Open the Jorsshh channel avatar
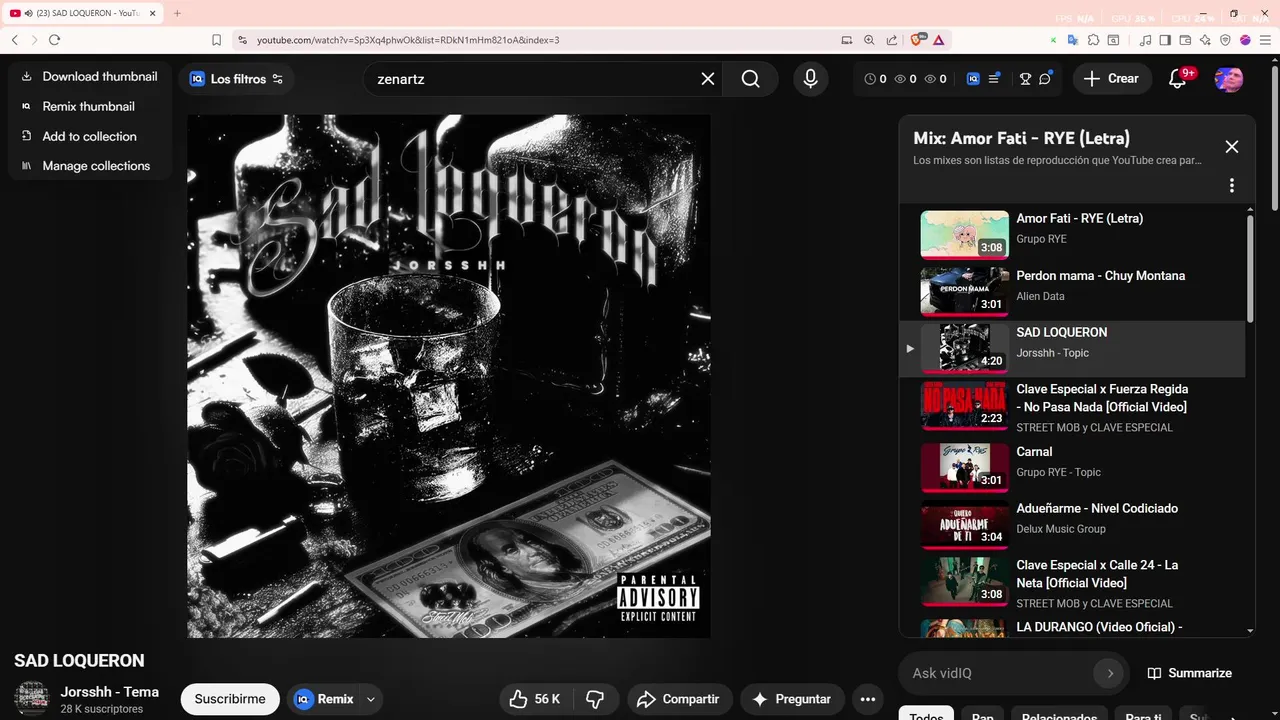Viewport: 1280px width, 720px height. click(31, 698)
